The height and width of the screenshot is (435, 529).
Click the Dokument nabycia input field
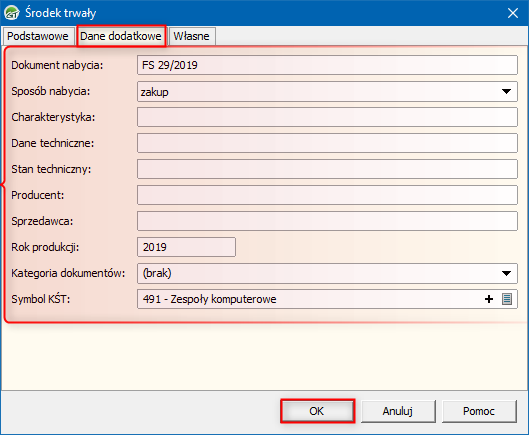[327, 65]
